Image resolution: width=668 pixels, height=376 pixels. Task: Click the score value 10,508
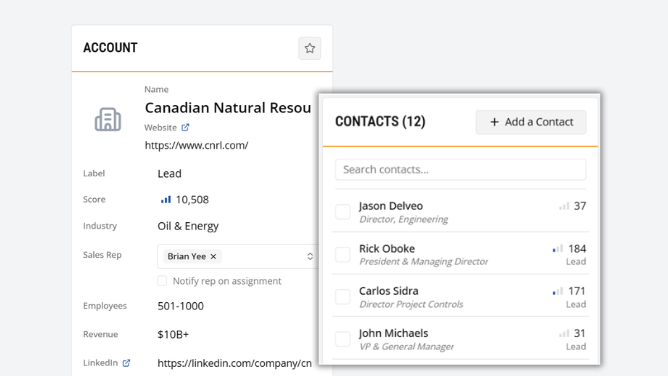(x=192, y=200)
